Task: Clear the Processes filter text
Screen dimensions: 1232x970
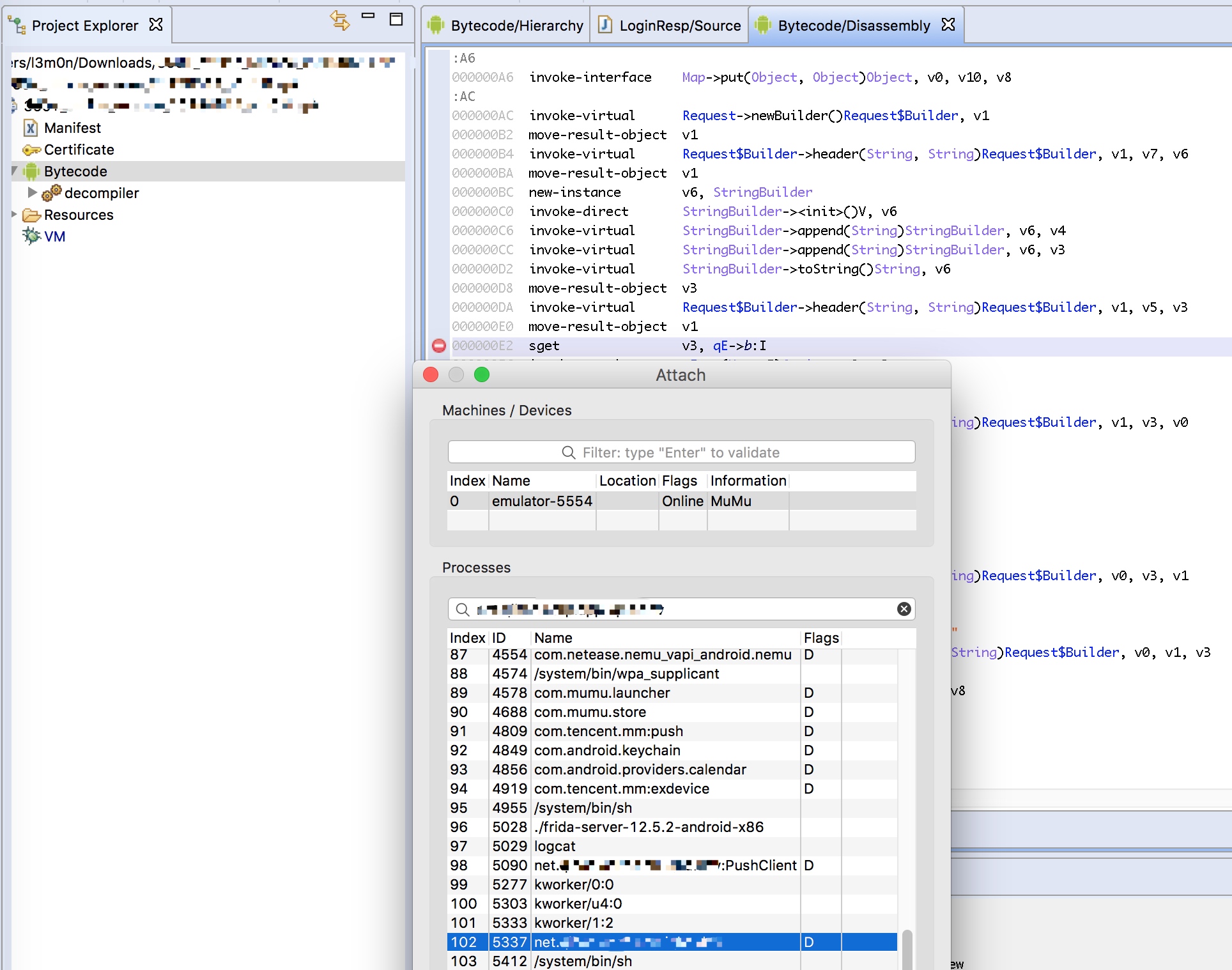Action: (904, 609)
